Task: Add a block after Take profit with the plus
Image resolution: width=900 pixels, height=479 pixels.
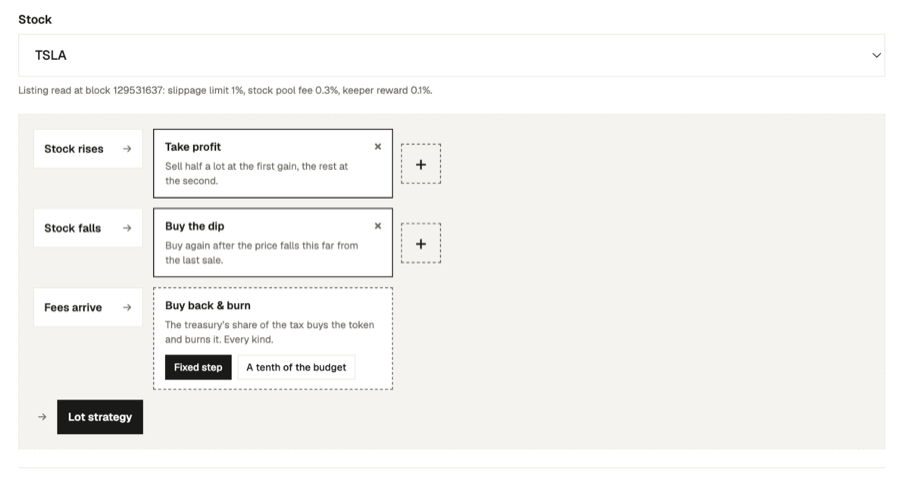Action: point(421,164)
